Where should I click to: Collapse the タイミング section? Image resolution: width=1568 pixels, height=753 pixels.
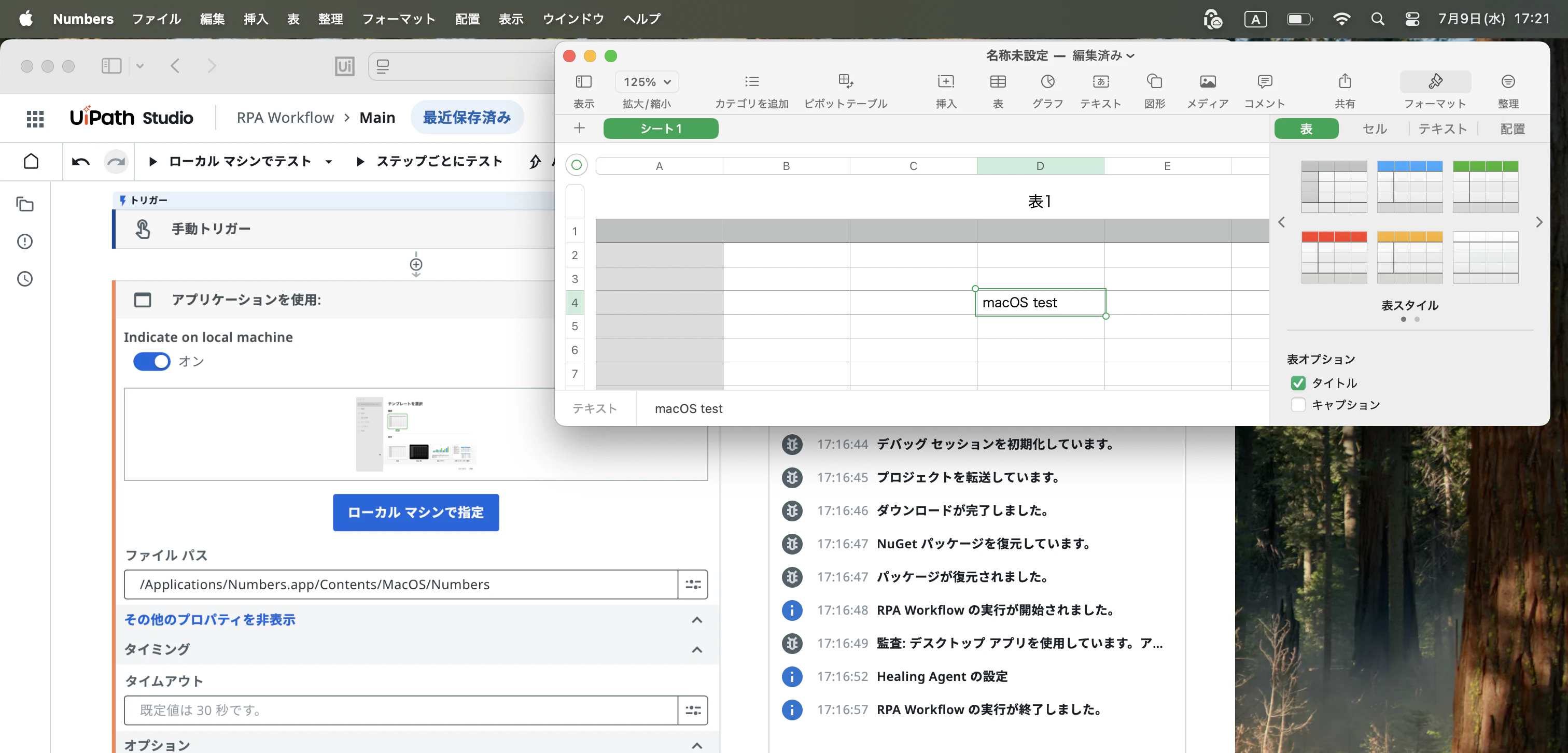(x=697, y=649)
